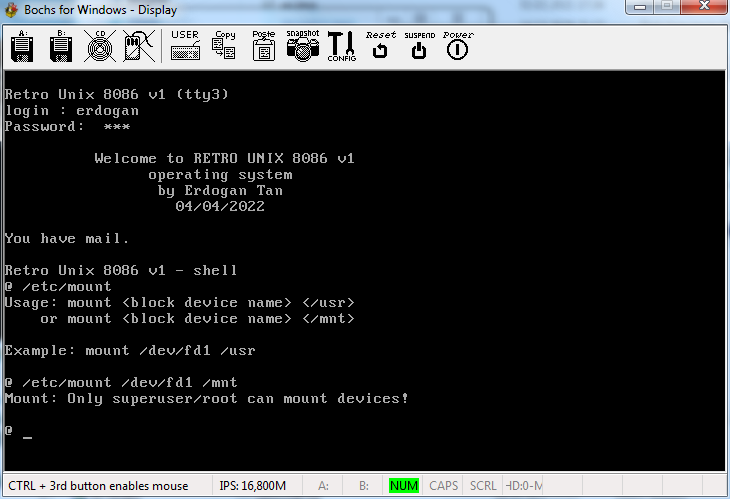Click the 'by Erdogan Tan' text

[x=220, y=190]
